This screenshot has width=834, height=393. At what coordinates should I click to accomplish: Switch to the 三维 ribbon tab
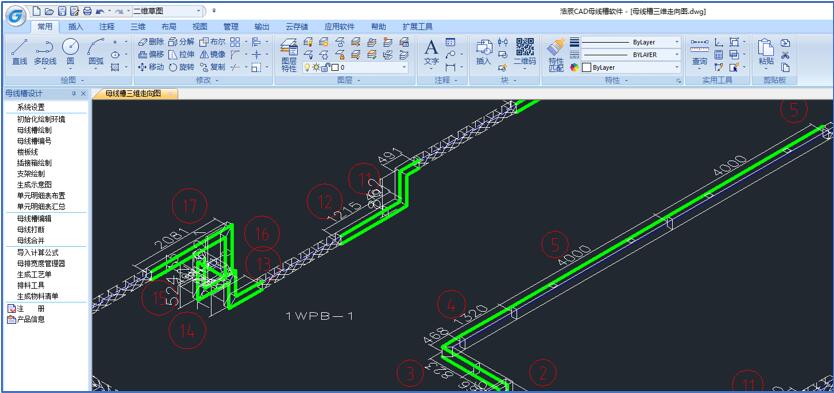point(138,27)
